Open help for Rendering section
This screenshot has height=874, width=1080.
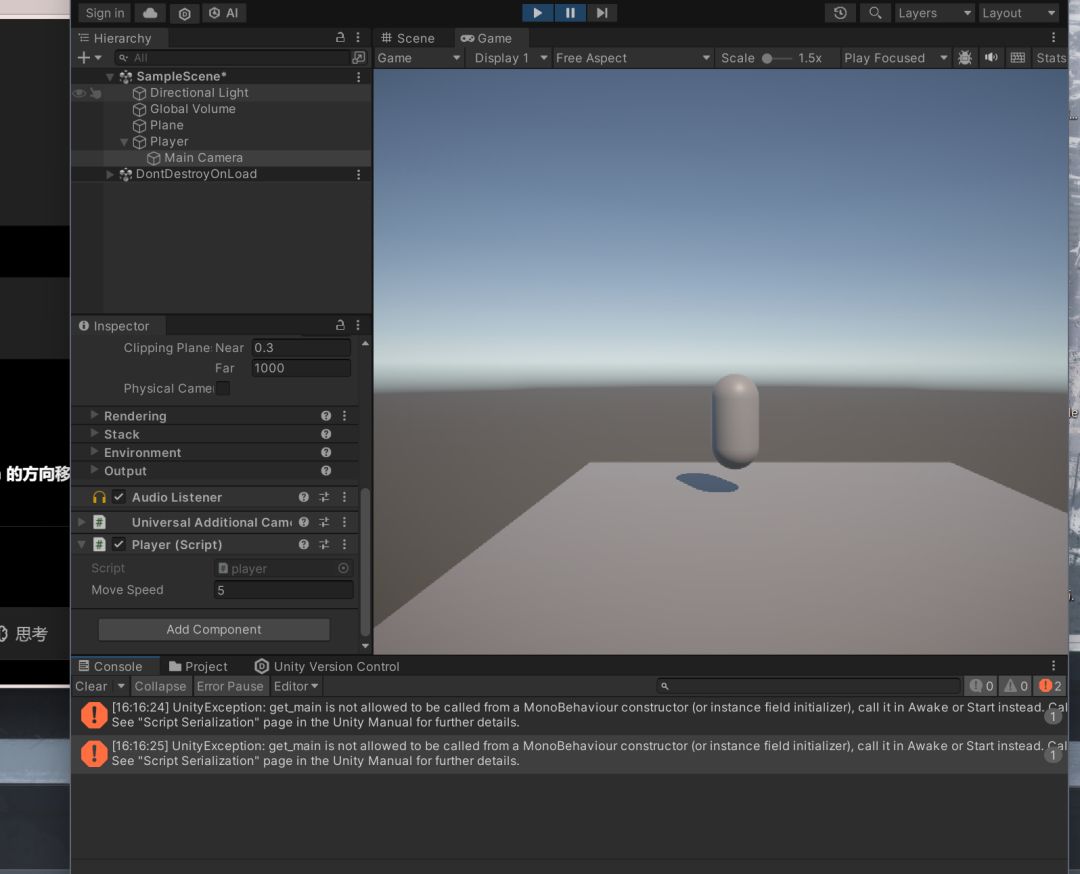click(x=326, y=416)
